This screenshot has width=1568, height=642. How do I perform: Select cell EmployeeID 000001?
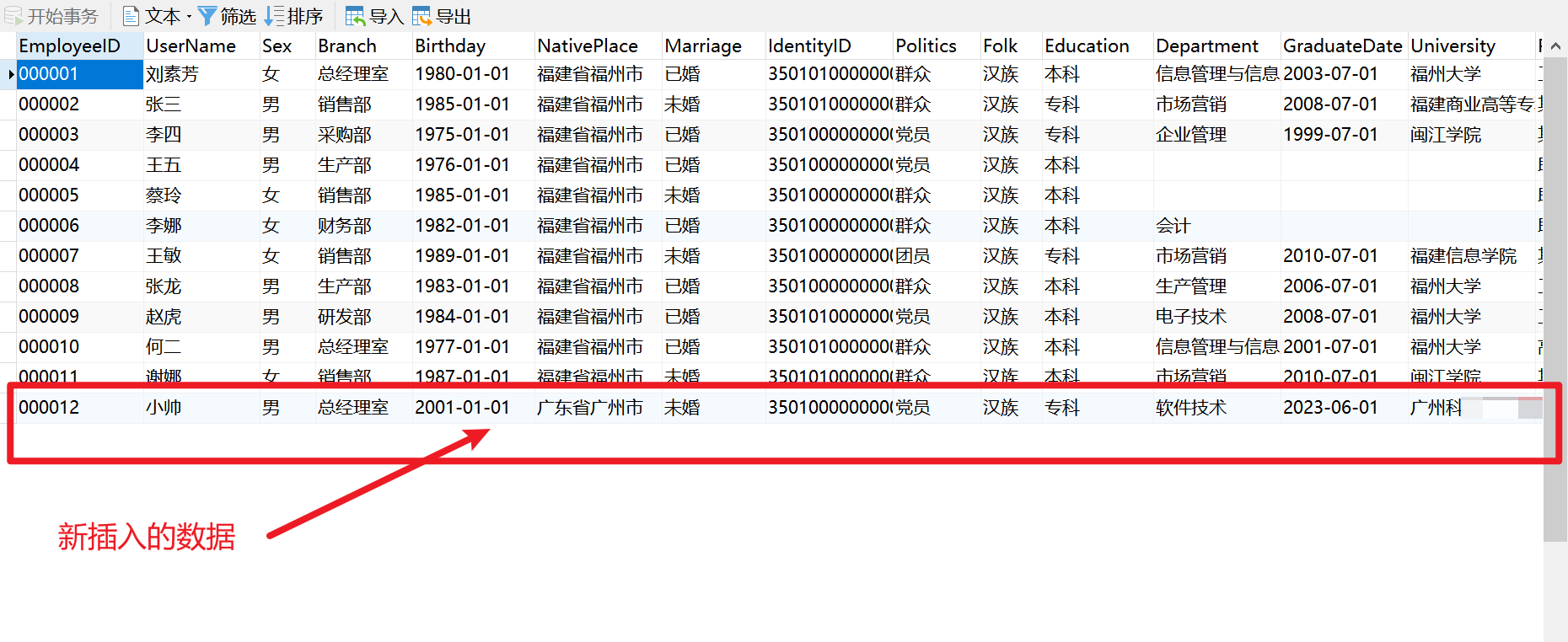coord(79,74)
